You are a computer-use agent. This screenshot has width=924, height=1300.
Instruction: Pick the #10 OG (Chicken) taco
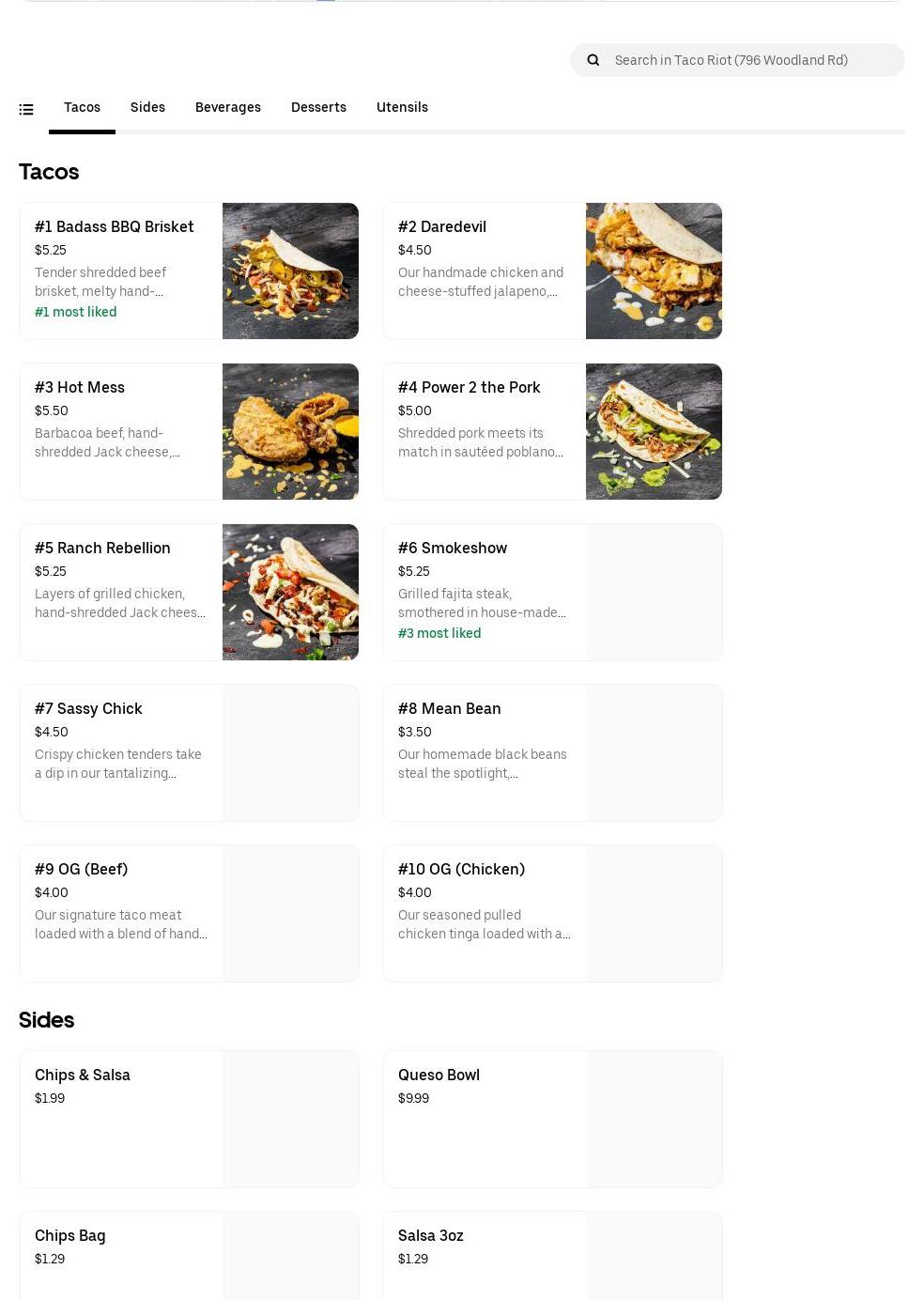(x=552, y=913)
